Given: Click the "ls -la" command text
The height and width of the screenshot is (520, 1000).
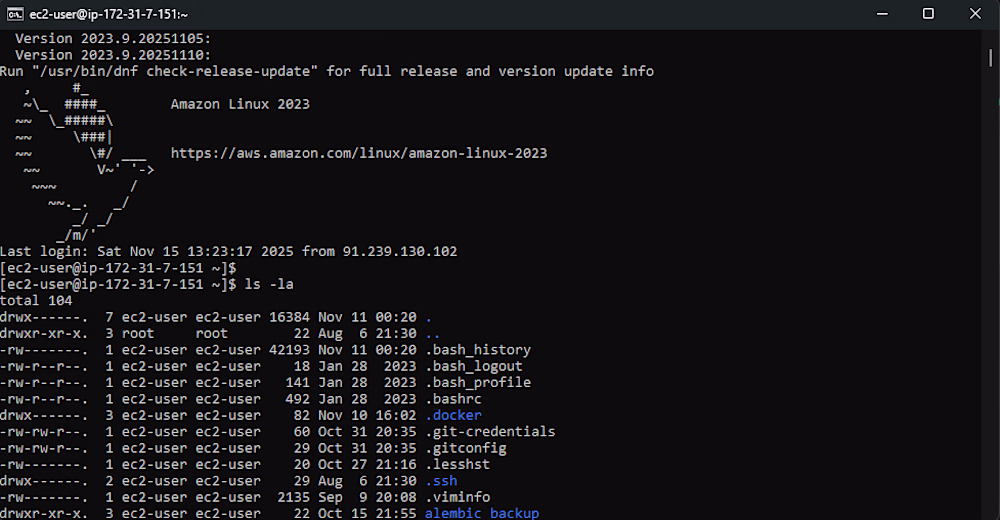Looking at the screenshot, I should click(269, 284).
